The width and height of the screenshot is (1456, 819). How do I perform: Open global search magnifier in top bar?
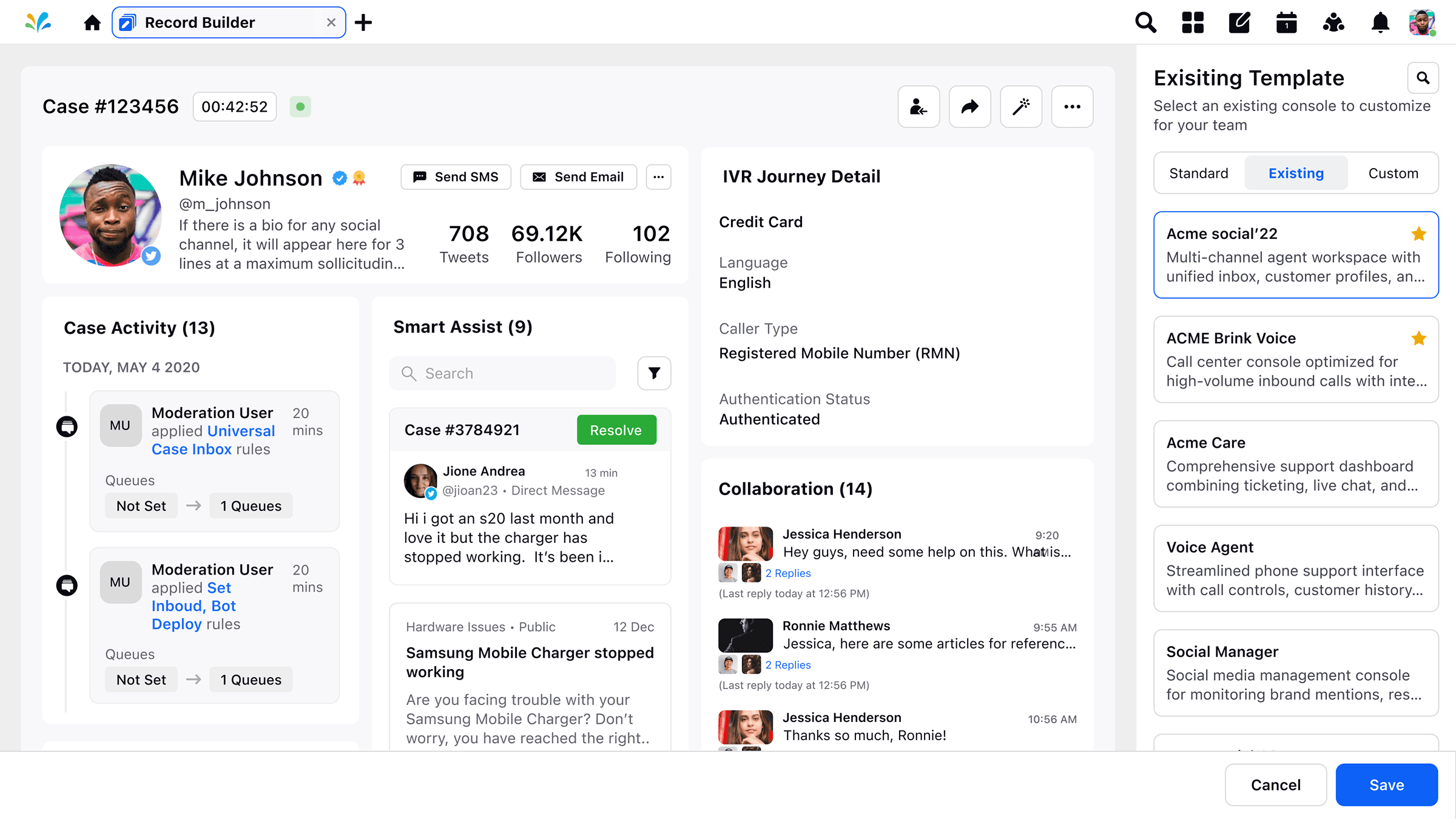(x=1145, y=22)
